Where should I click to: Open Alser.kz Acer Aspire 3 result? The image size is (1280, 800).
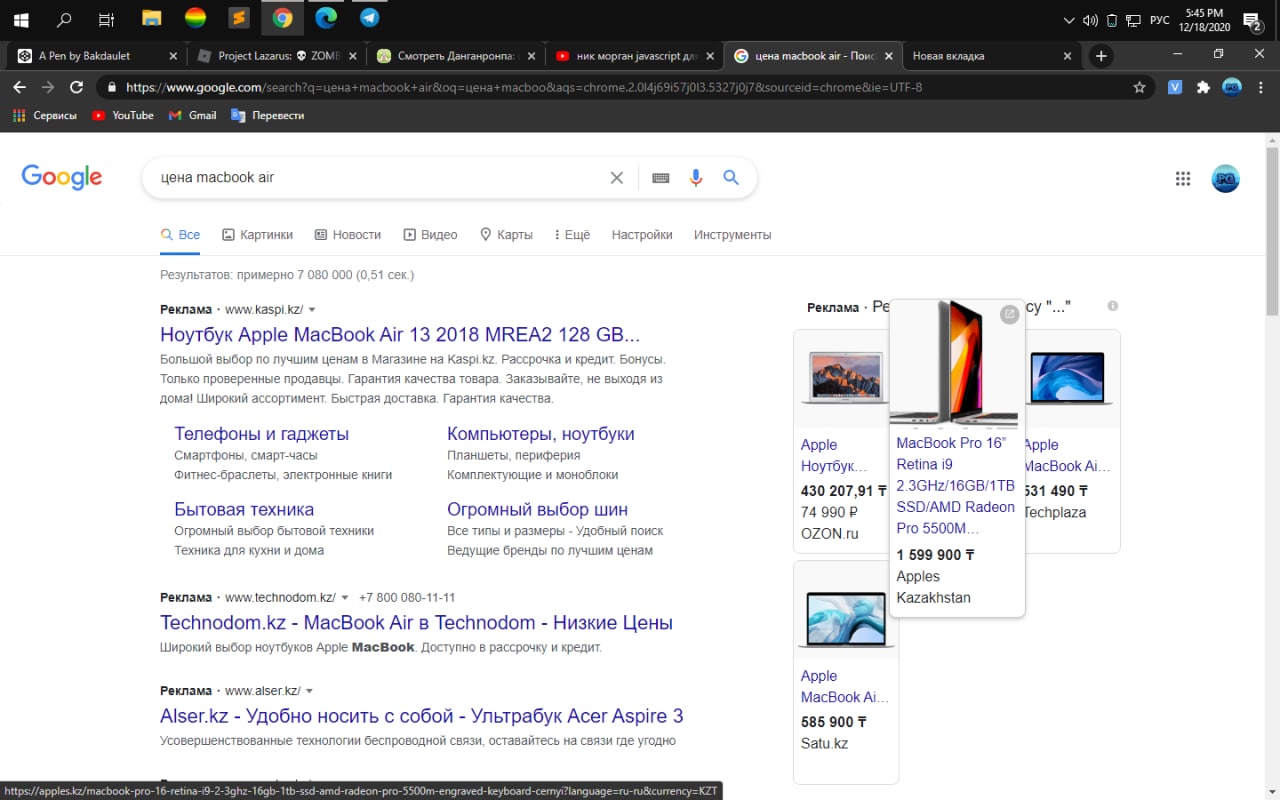click(x=422, y=717)
